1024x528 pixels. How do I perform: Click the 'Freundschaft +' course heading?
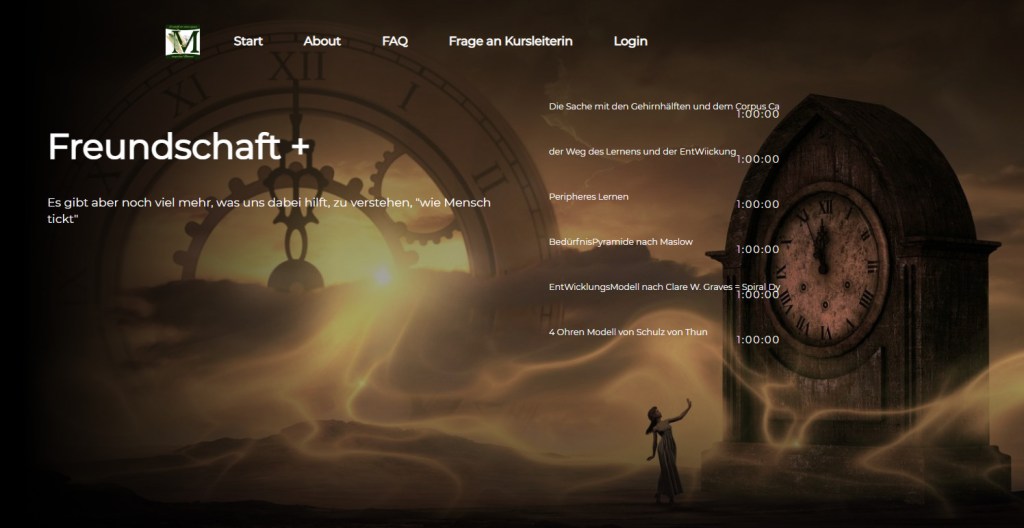pyautogui.click(x=179, y=146)
